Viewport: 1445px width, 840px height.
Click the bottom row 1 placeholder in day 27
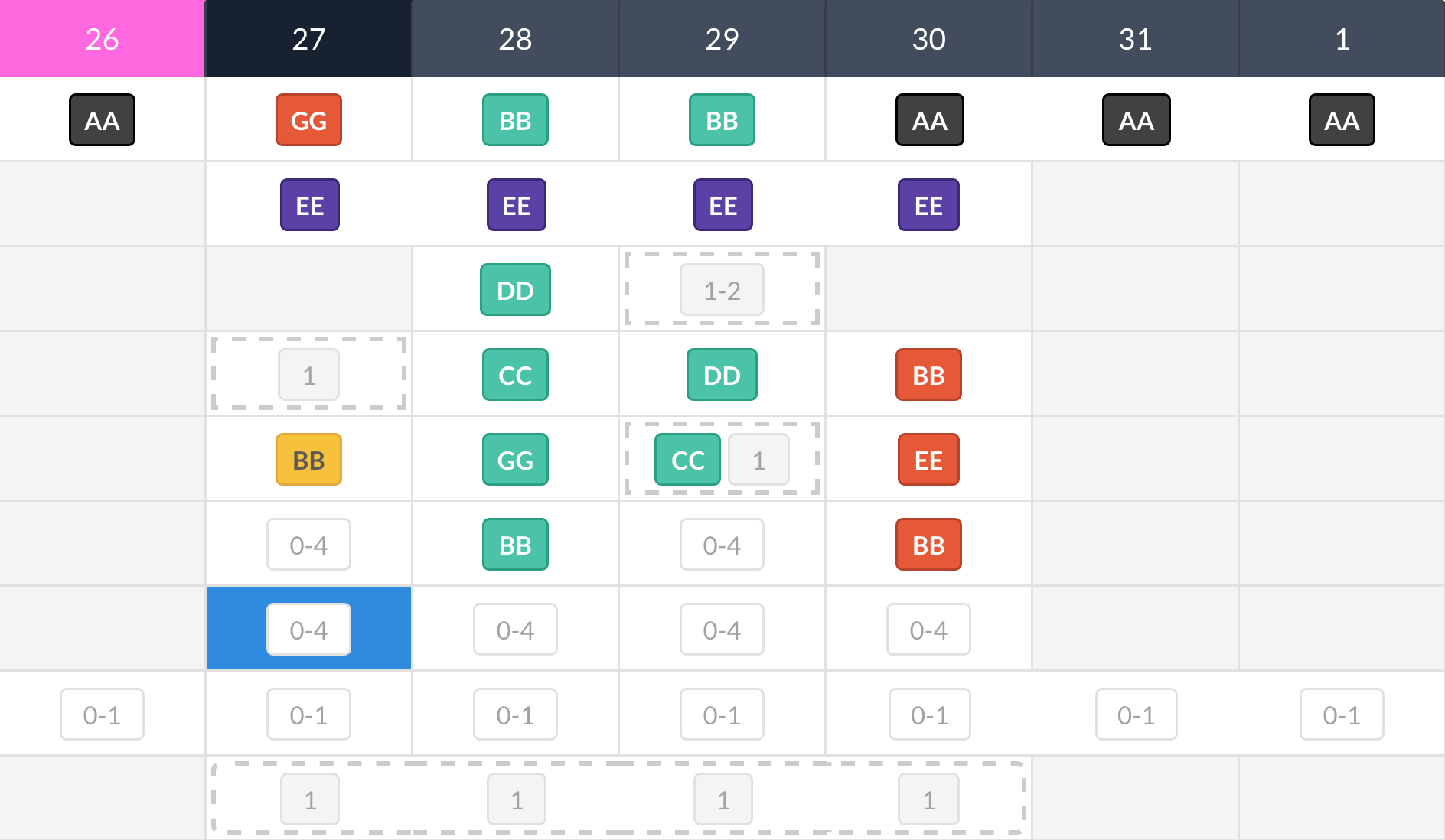point(310,799)
